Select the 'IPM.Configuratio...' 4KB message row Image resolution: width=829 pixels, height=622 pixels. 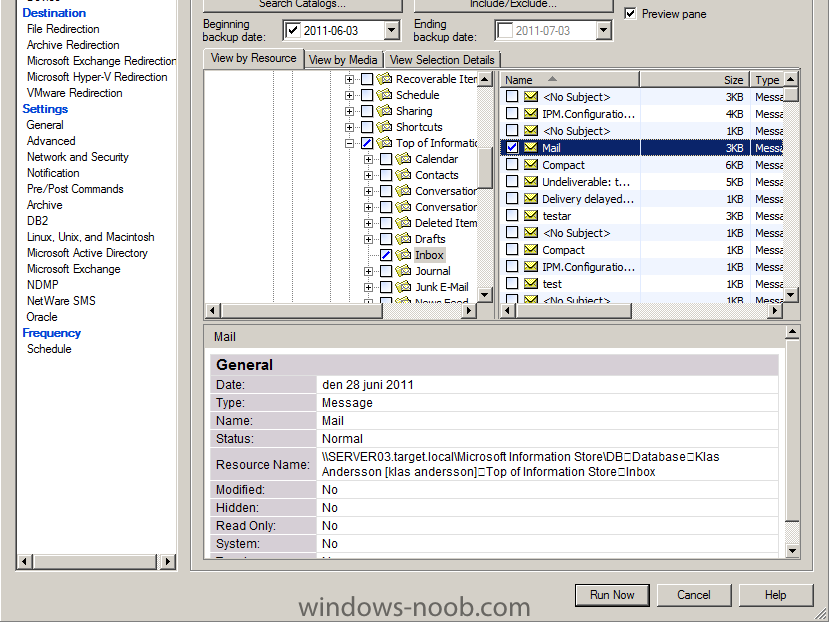[641, 114]
